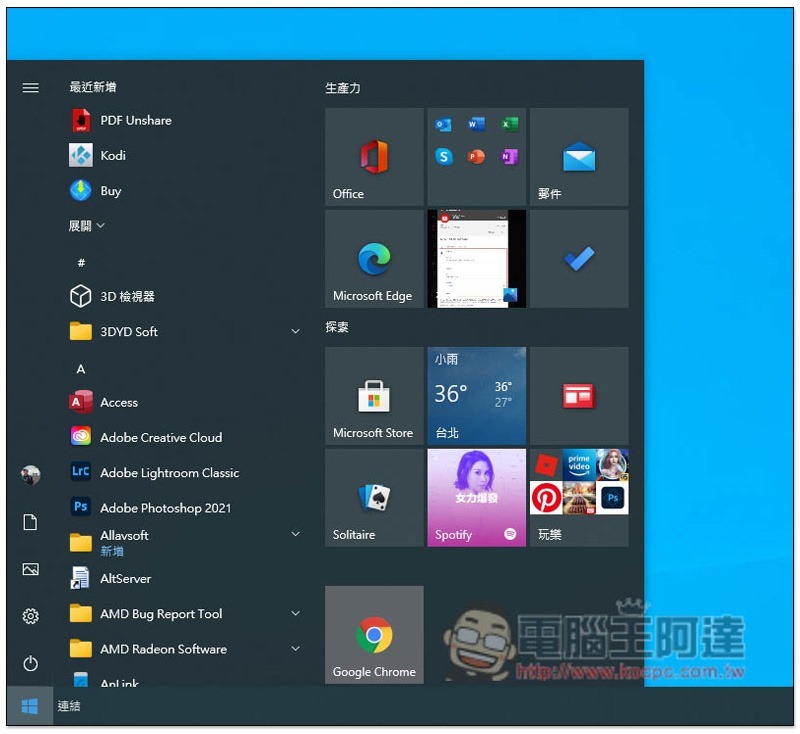The image size is (800, 734).
Task: Open the A letter index header
Action: pos(81,369)
